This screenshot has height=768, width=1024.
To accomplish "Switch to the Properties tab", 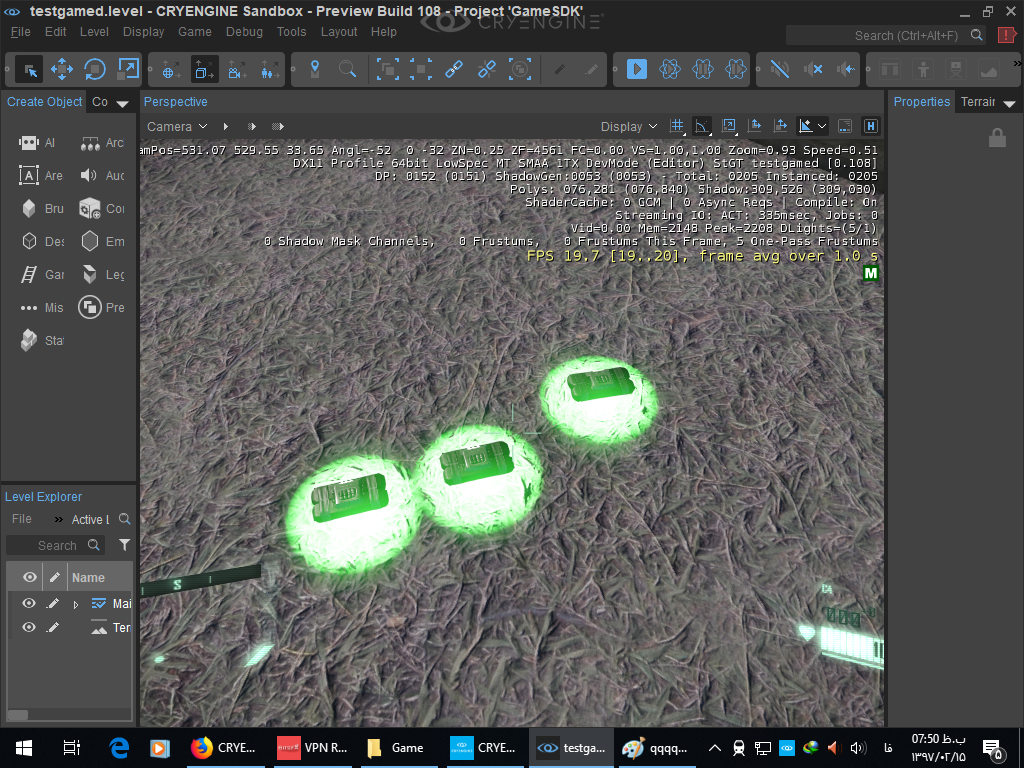I will (x=921, y=102).
